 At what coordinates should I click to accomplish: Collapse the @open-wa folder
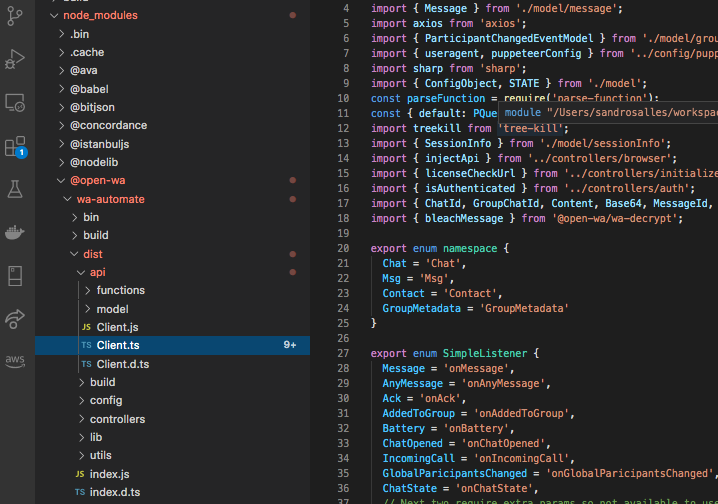(x=172, y=180)
